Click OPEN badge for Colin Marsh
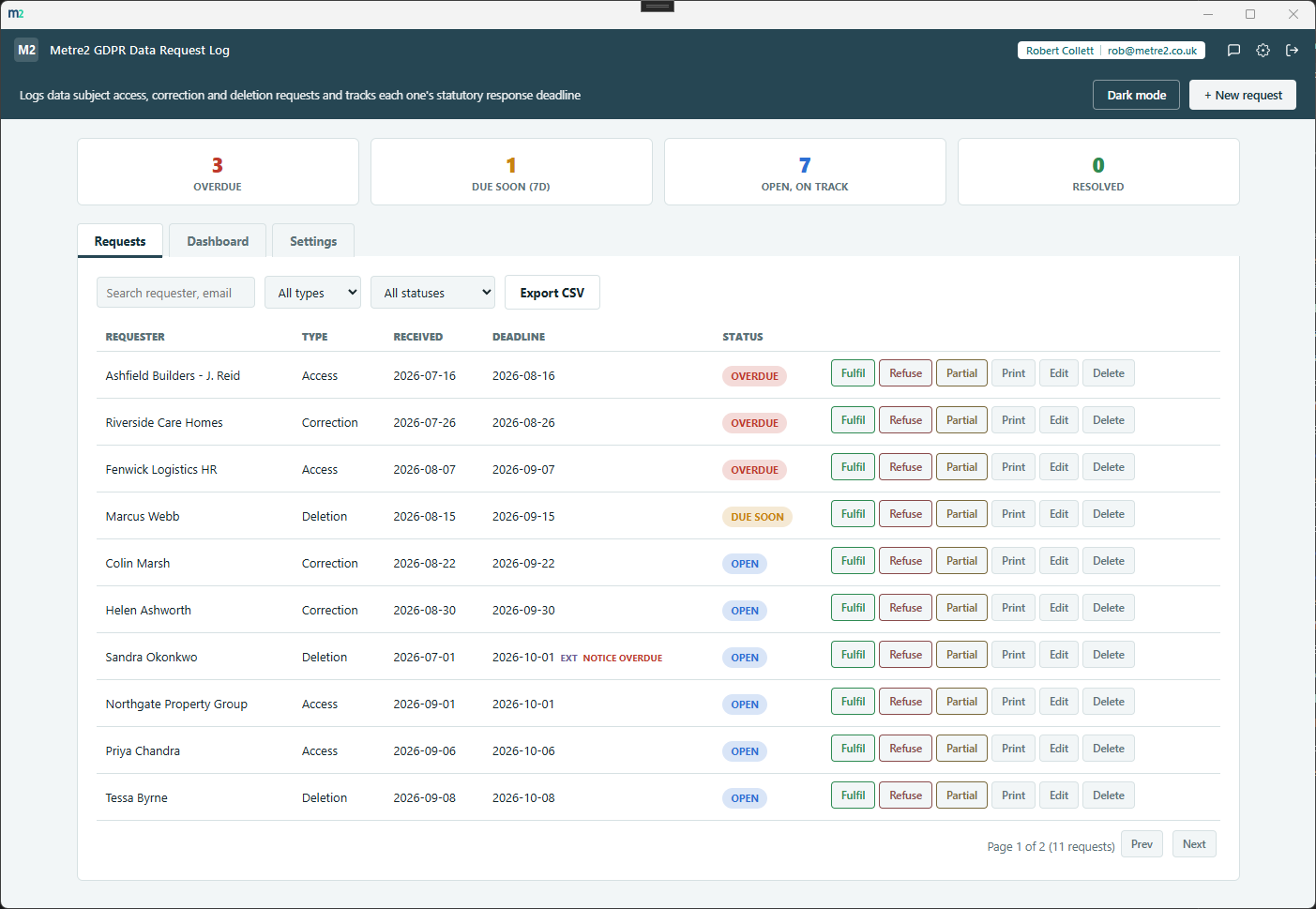This screenshot has height=909, width=1316. pos(745,564)
